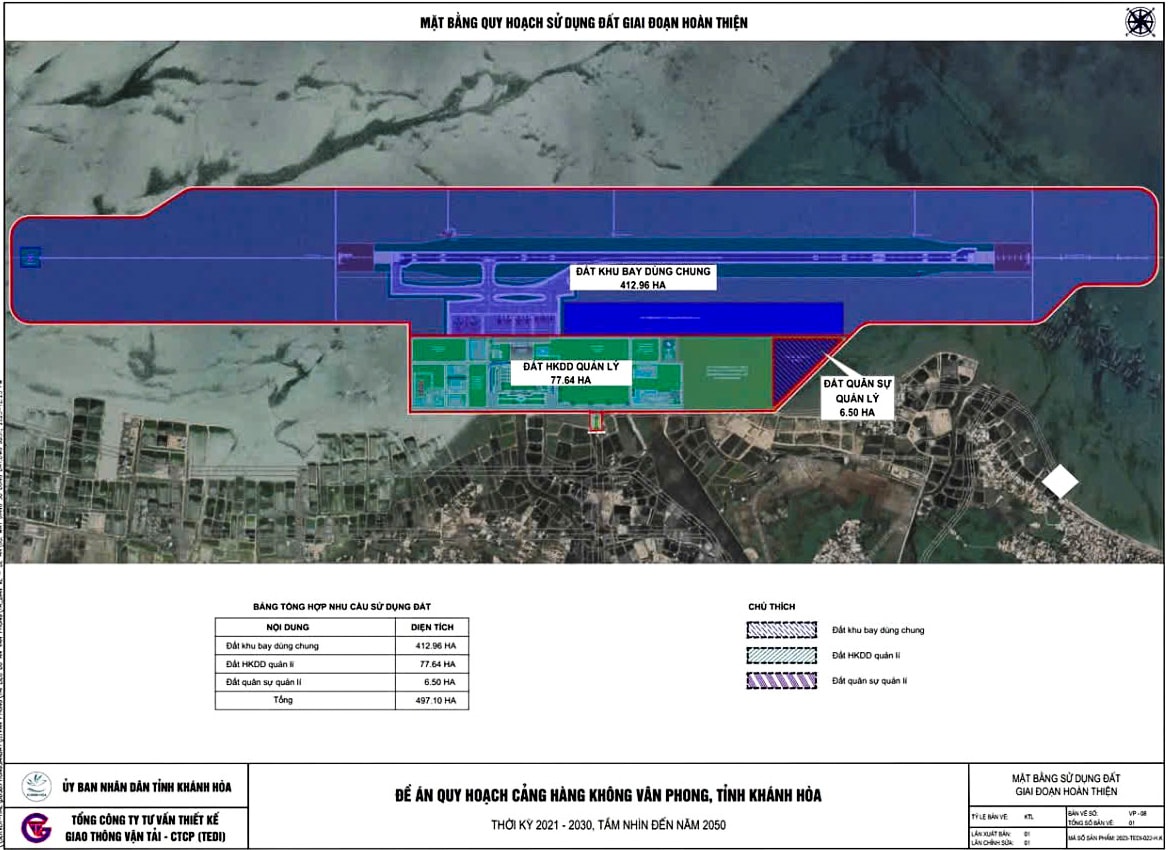This screenshot has width=1168, height=850.
Task: Click the compass rose icon in top-right corner
Action: pos(1139,20)
